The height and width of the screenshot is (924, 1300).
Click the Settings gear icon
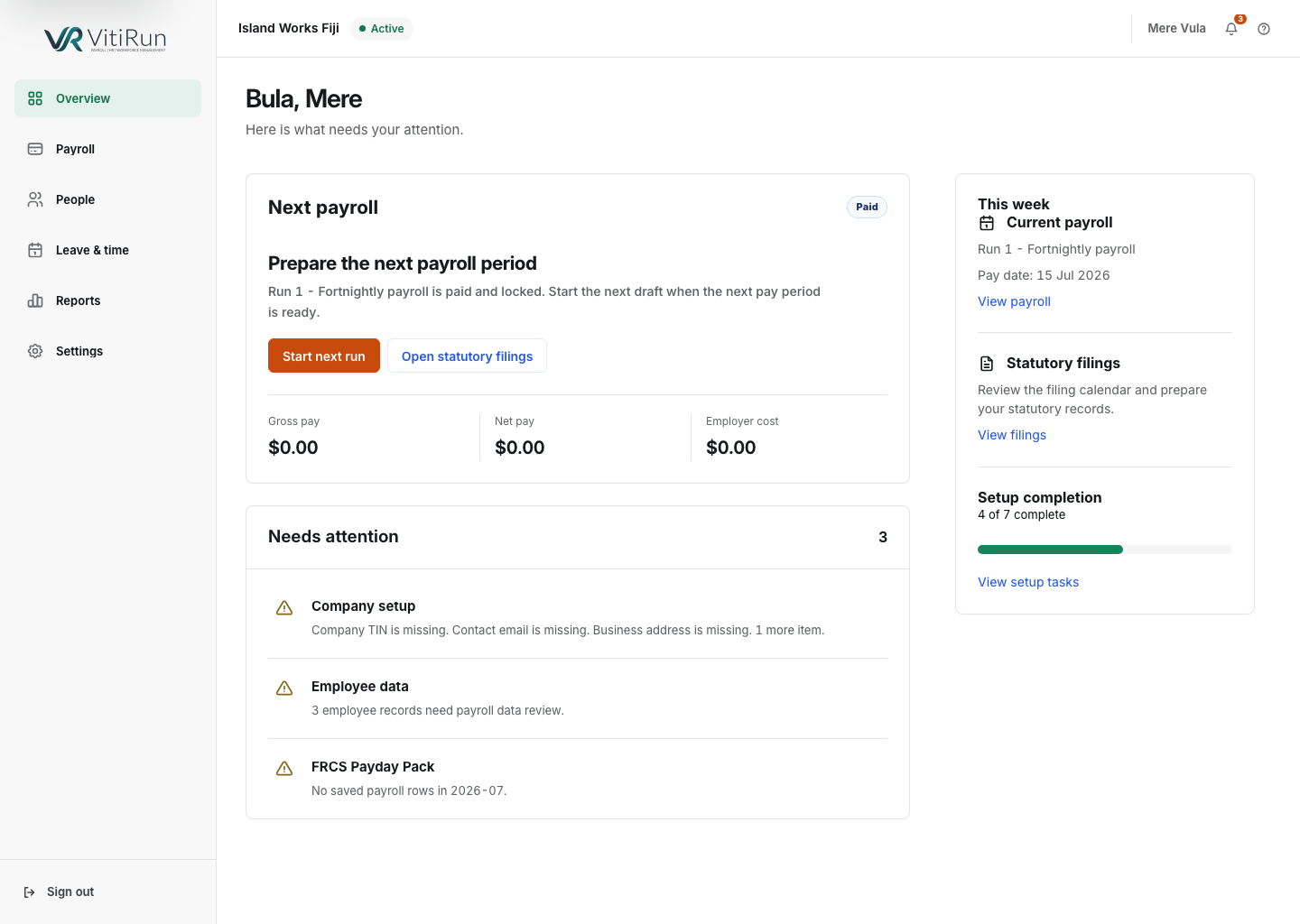(x=35, y=351)
